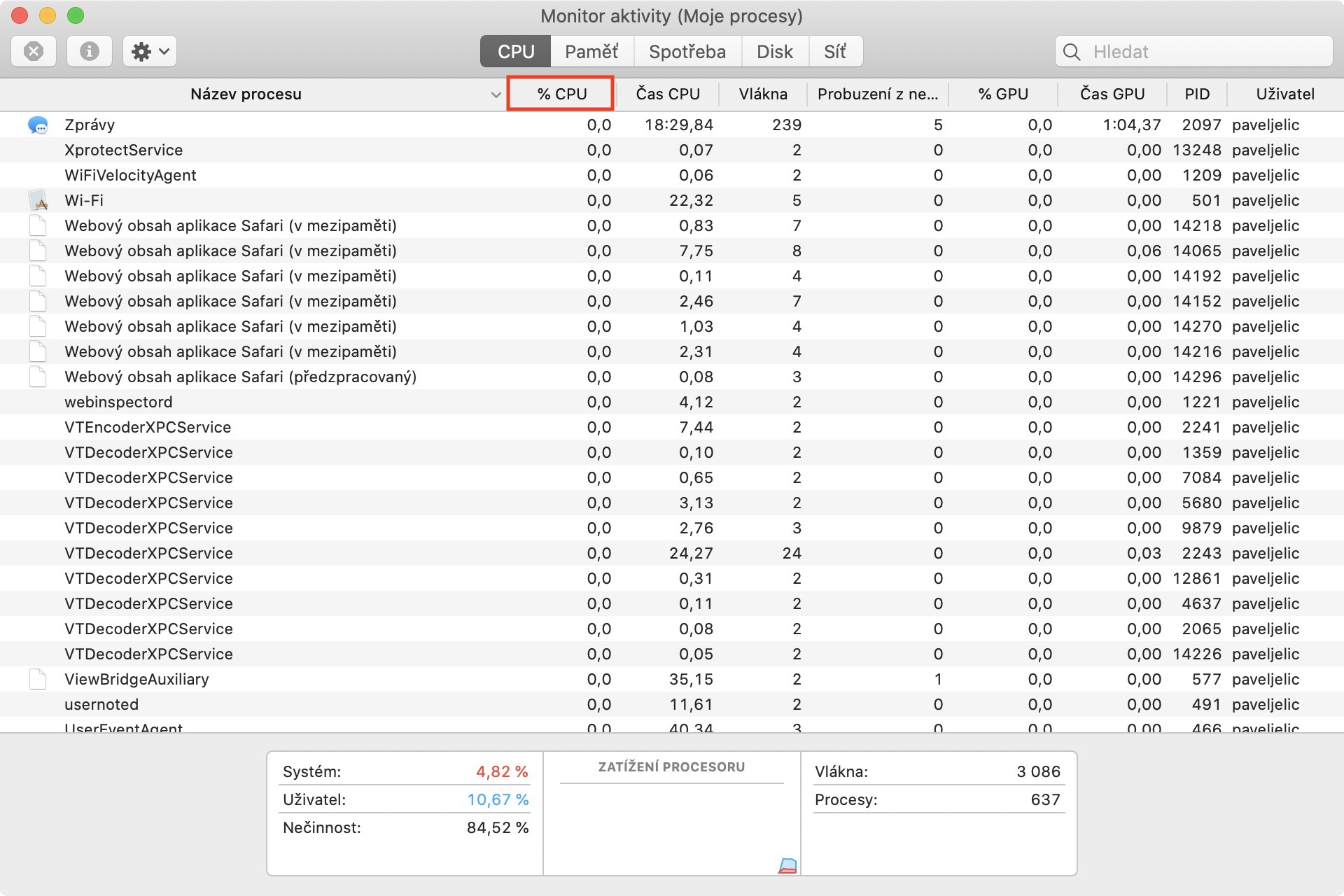This screenshot has width=1344, height=896.
Task: Select the Síť tab
Action: coord(835,52)
